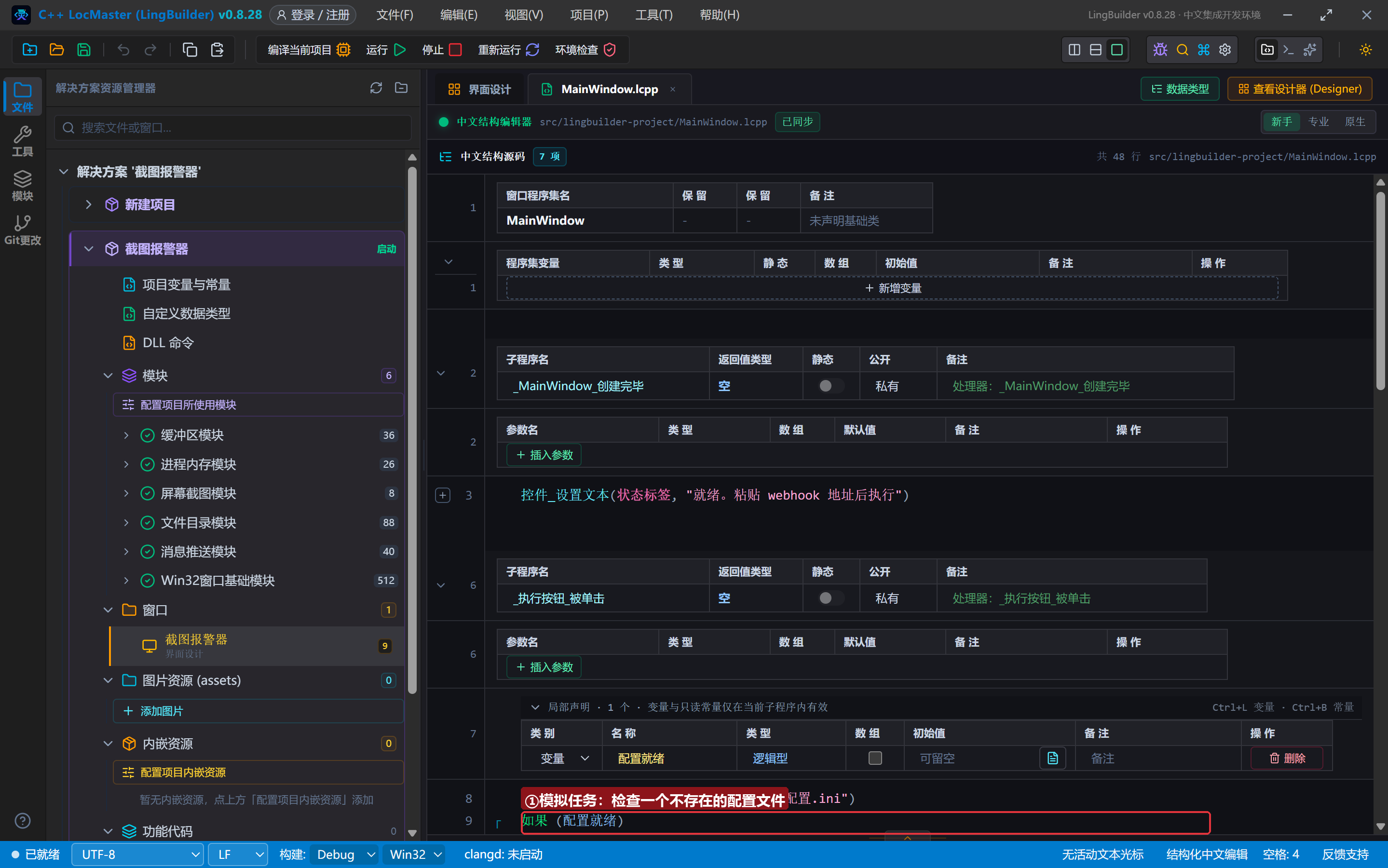Viewport: 1388px width, 868px height.
Task: Toggle 静态 switch for _执行按钮_被单击
Action: point(830,598)
